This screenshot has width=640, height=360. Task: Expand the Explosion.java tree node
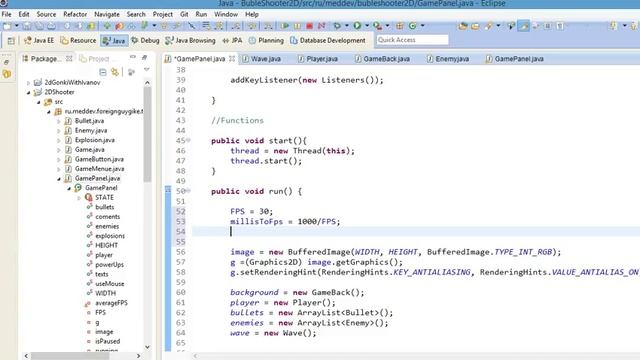pyautogui.click(x=58, y=140)
